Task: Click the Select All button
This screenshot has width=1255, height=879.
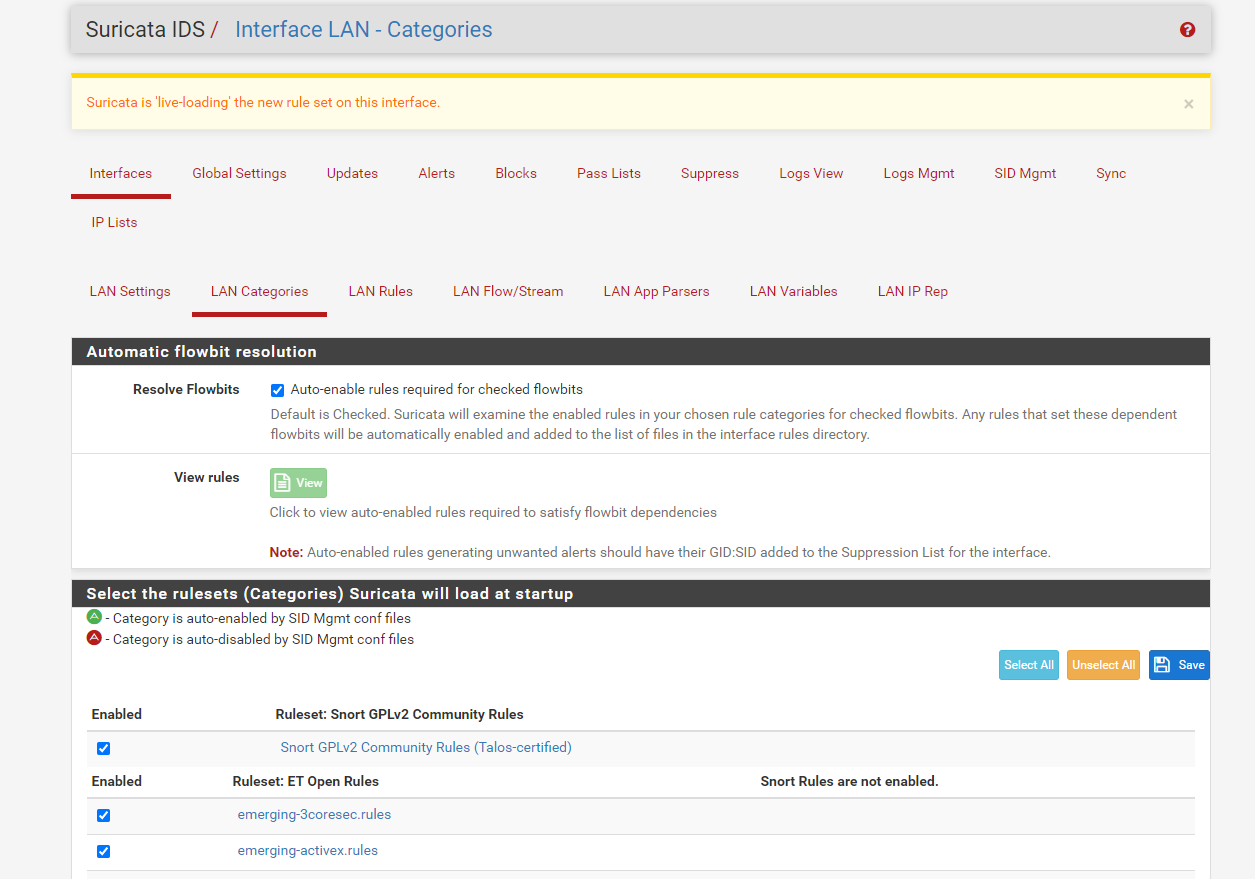Action: (x=1029, y=665)
